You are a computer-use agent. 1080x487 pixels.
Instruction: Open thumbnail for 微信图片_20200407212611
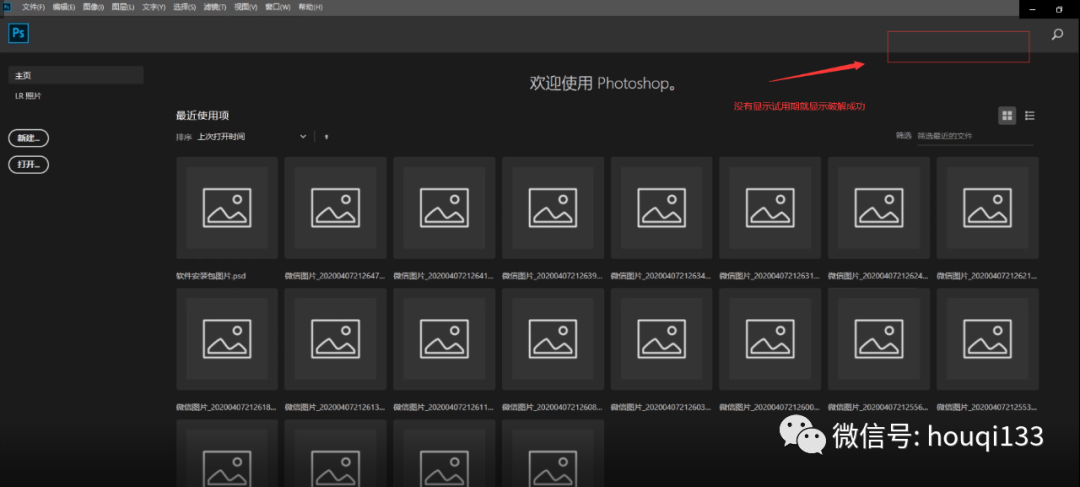(x=444, y=339)
